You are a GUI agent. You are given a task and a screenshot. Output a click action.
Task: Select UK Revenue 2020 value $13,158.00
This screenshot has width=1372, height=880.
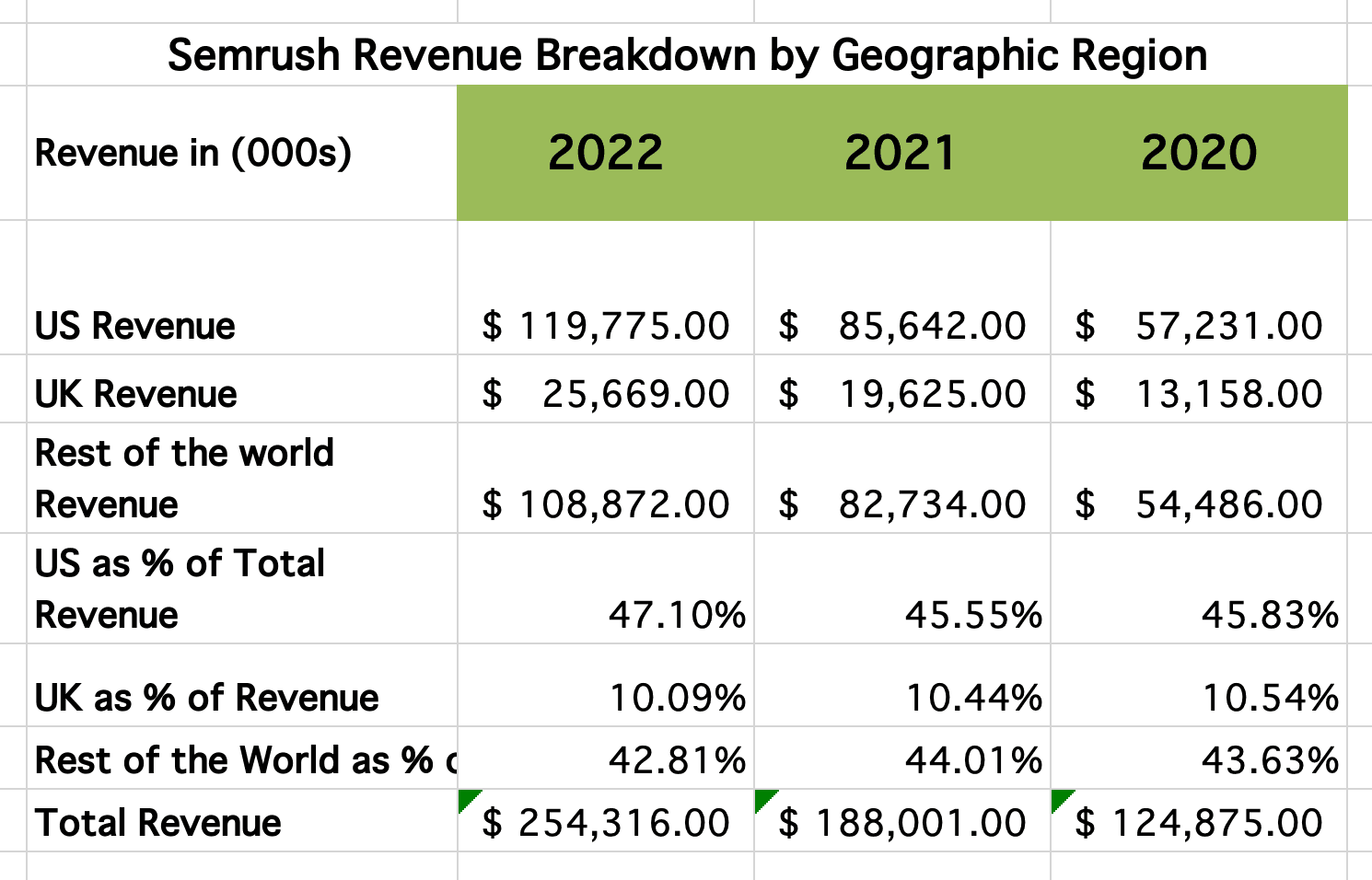(1199, 388)
